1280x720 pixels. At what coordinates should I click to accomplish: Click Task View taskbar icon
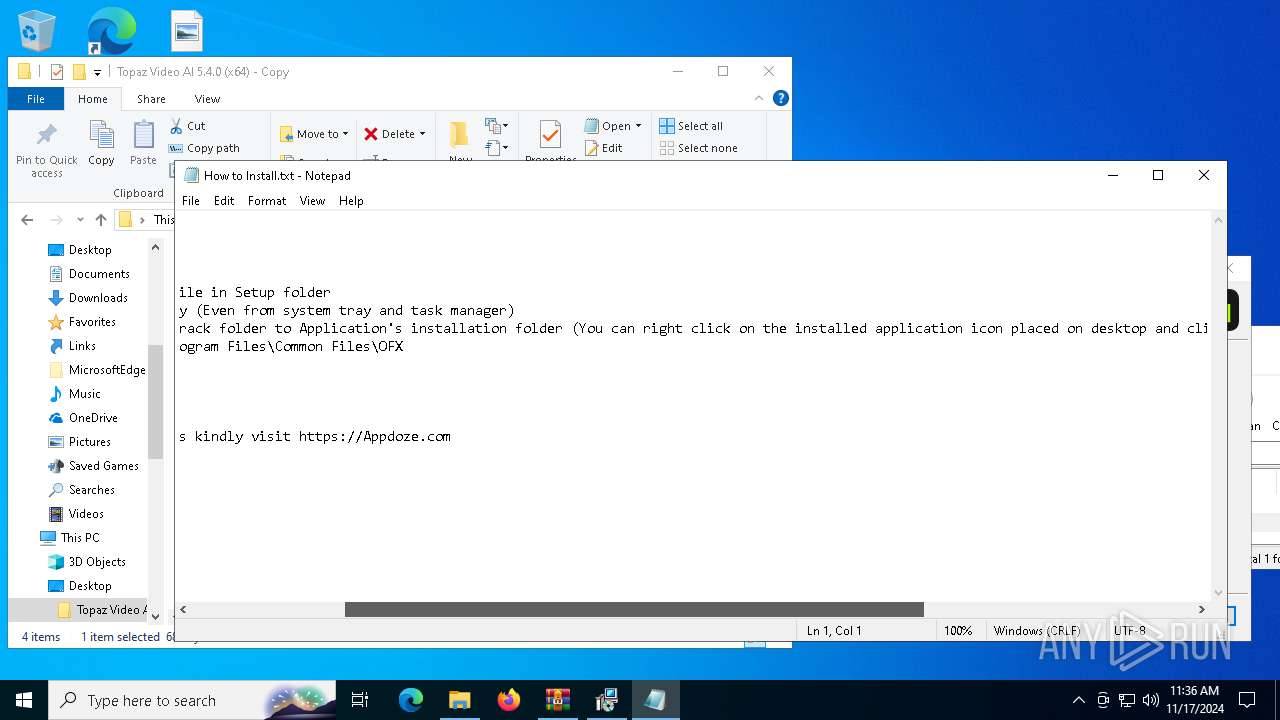(360, 700)
